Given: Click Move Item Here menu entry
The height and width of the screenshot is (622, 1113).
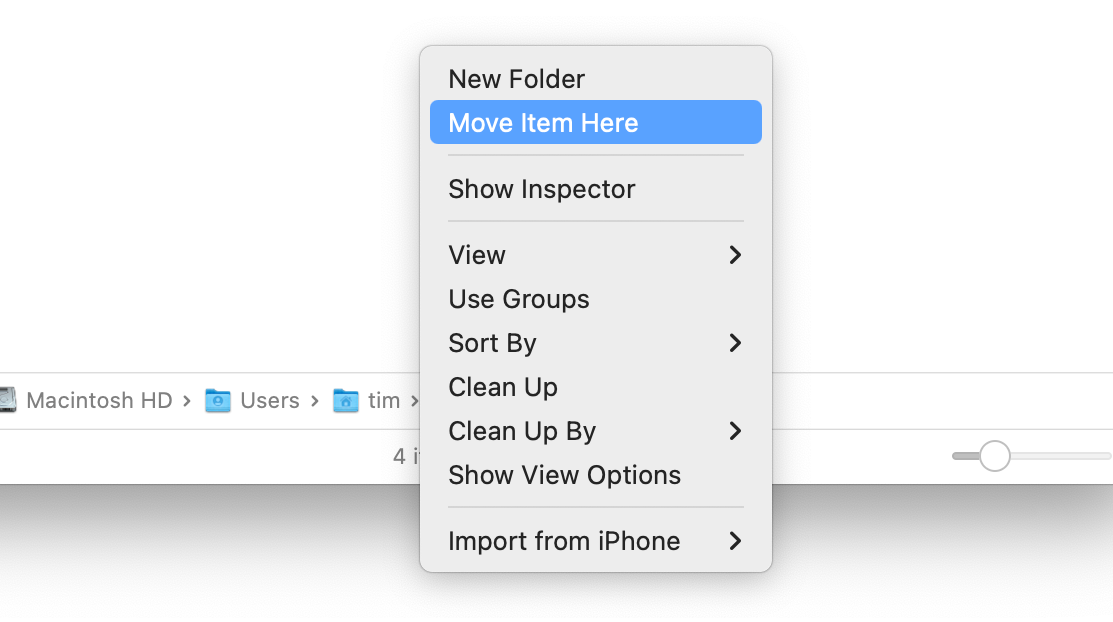Looking at the screenshot, I should [x=543, y=123].
